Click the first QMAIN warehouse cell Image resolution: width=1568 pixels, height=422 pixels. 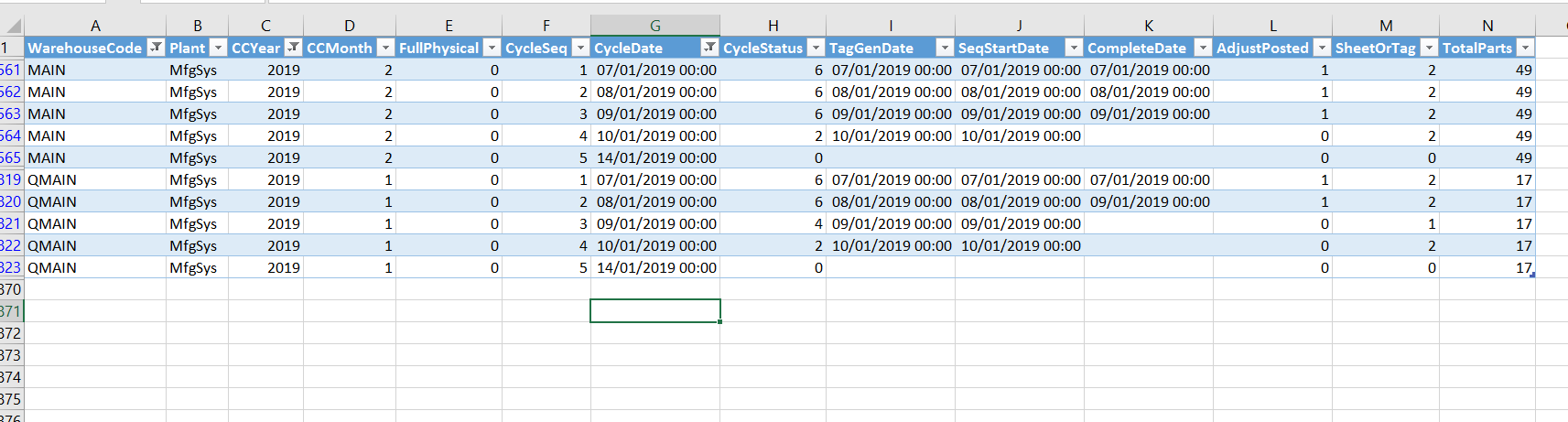[x=95, y=179]
